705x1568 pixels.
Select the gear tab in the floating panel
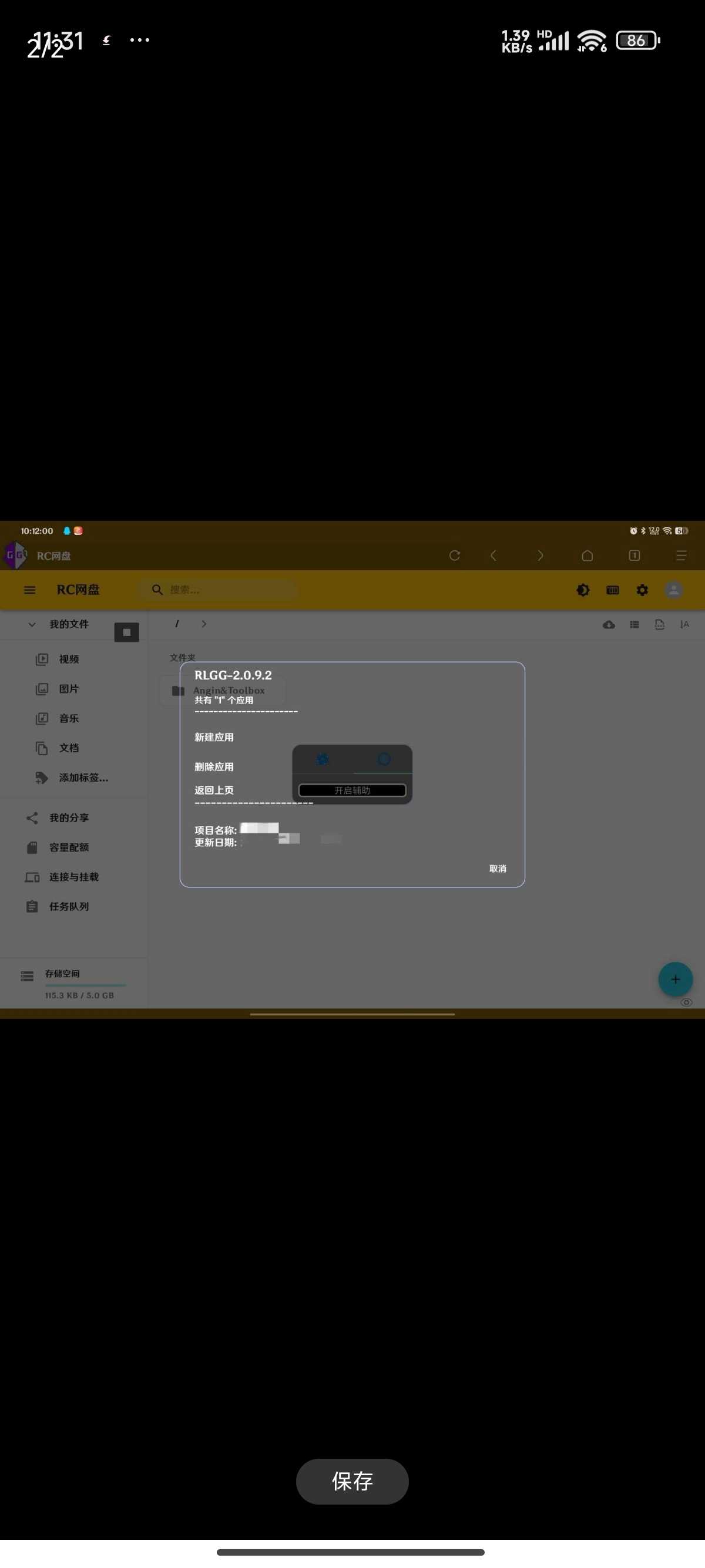[x=323, y=758]
